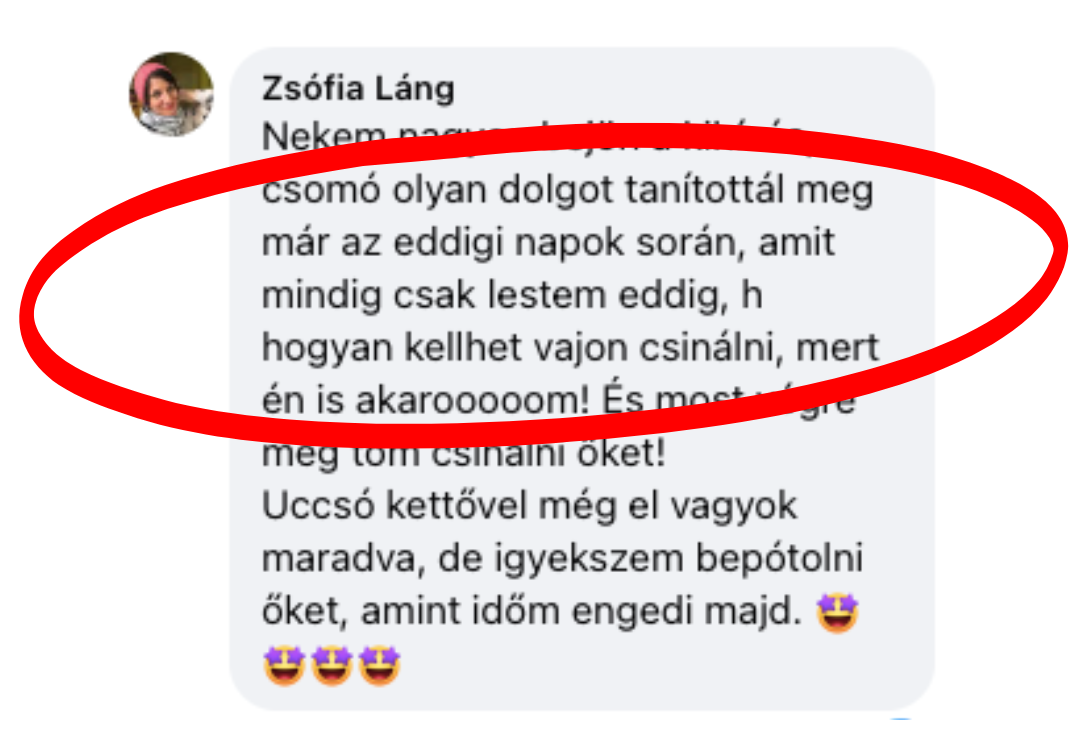Click the blue reaction indicator below the bubble
Screen dimensions: 1080x754
(901, 718)
